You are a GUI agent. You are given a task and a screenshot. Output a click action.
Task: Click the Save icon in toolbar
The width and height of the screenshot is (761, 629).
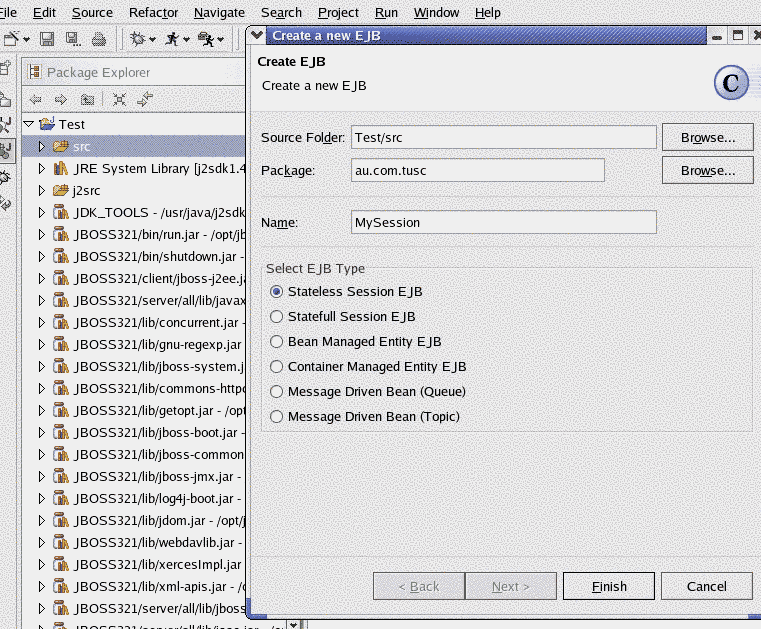pos(47,39)
